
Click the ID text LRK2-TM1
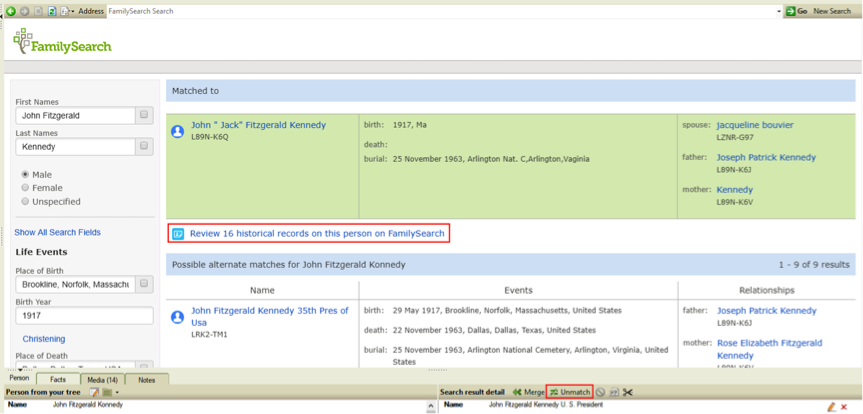(x=209, y=334)
